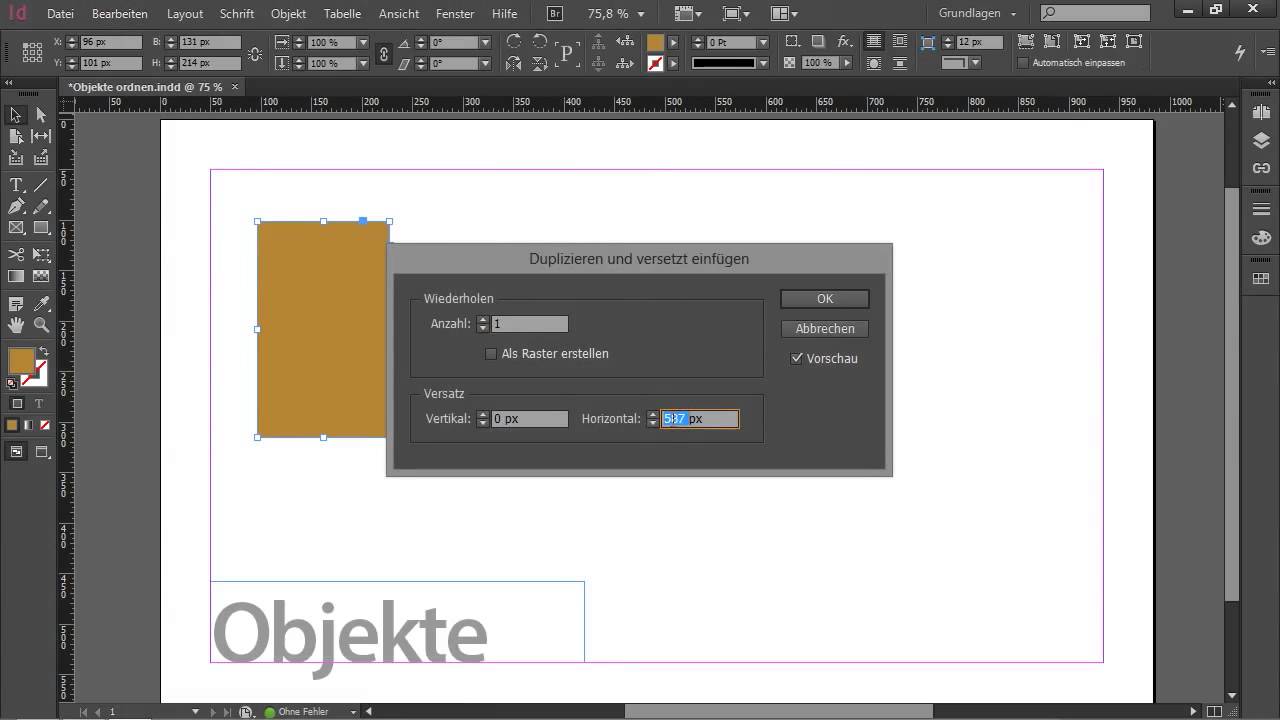Viewport: 1280px width, 720px height.
Task: Select the Direct Selection tool (white arrow)
Action: coord(41,115)
